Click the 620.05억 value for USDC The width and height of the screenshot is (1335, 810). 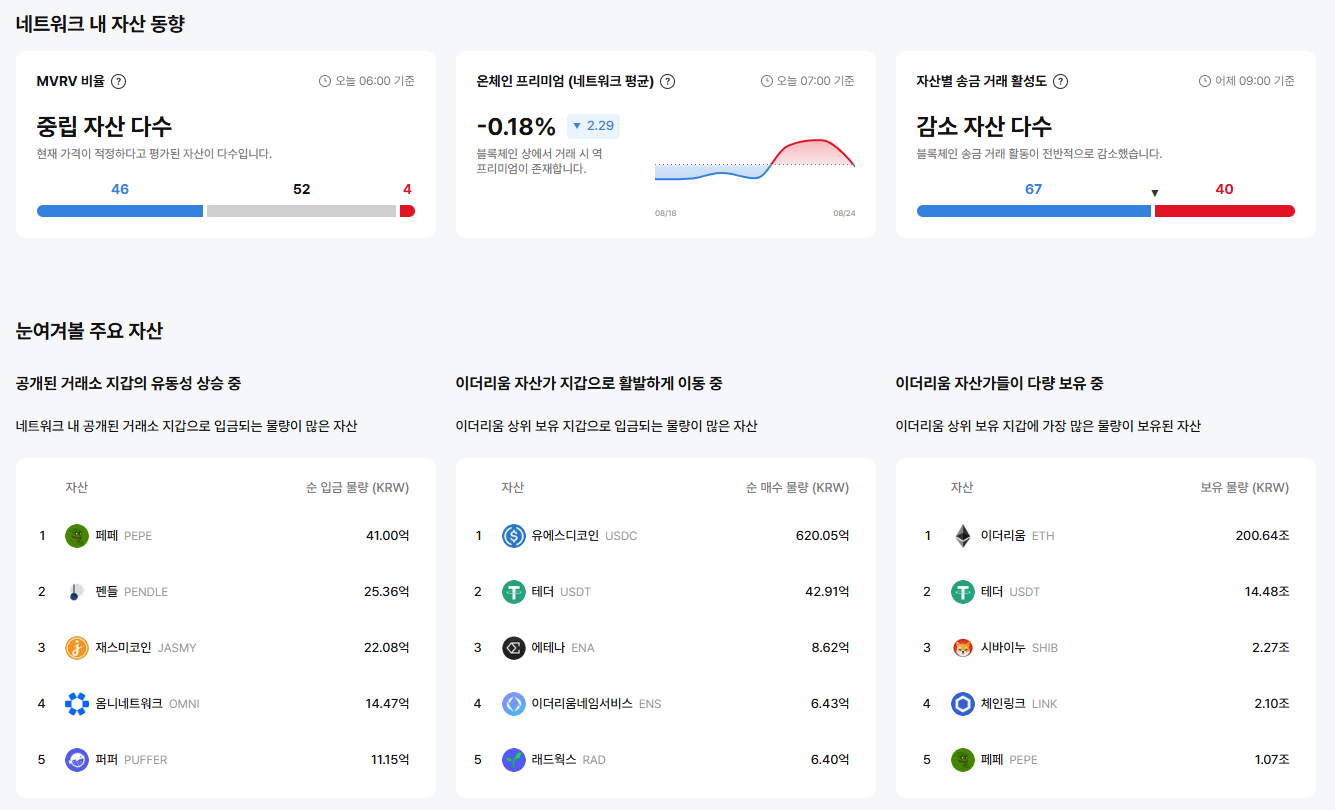point(823,536)
